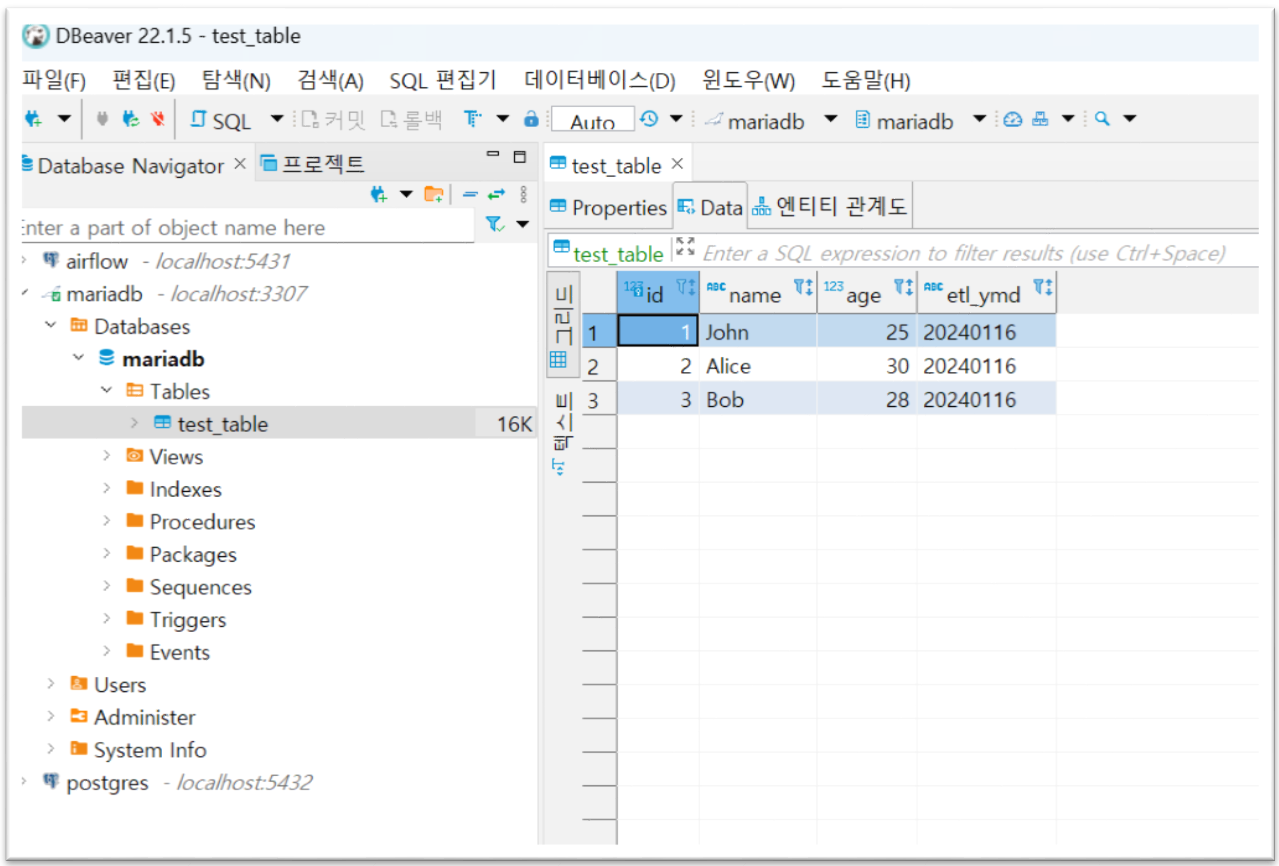Click the Connect plug icon in toolbar
The image size is (1279, 866).
point(101,119)
